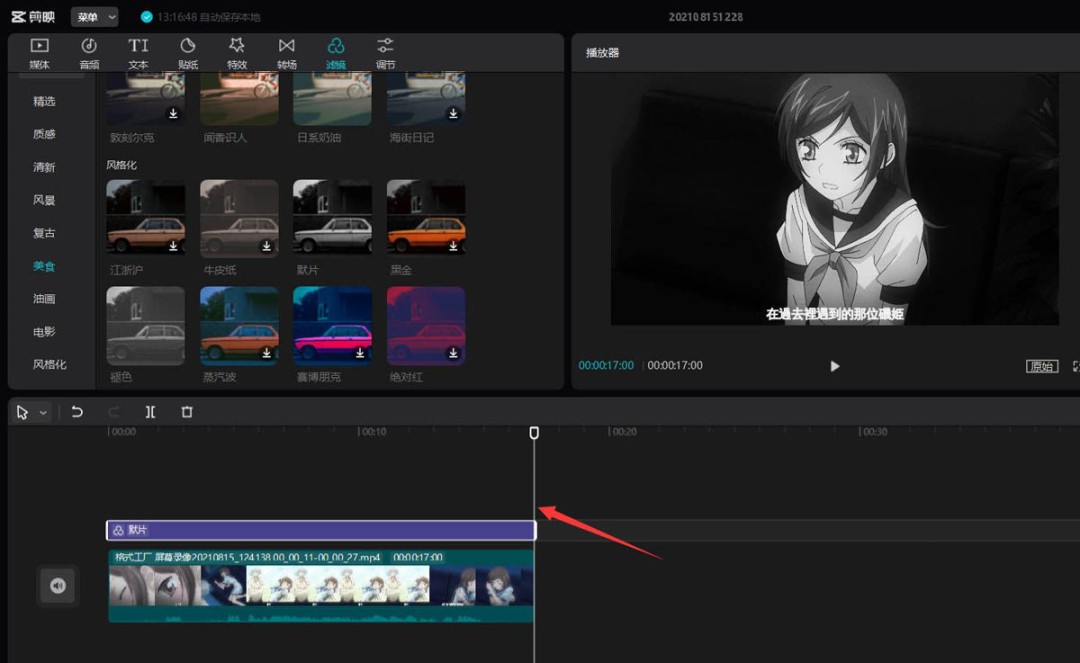The height and width of the screenshot is (663, 1080).
Task: Open the 调节 adjustment panel
Action: click(x=385, y=53)
